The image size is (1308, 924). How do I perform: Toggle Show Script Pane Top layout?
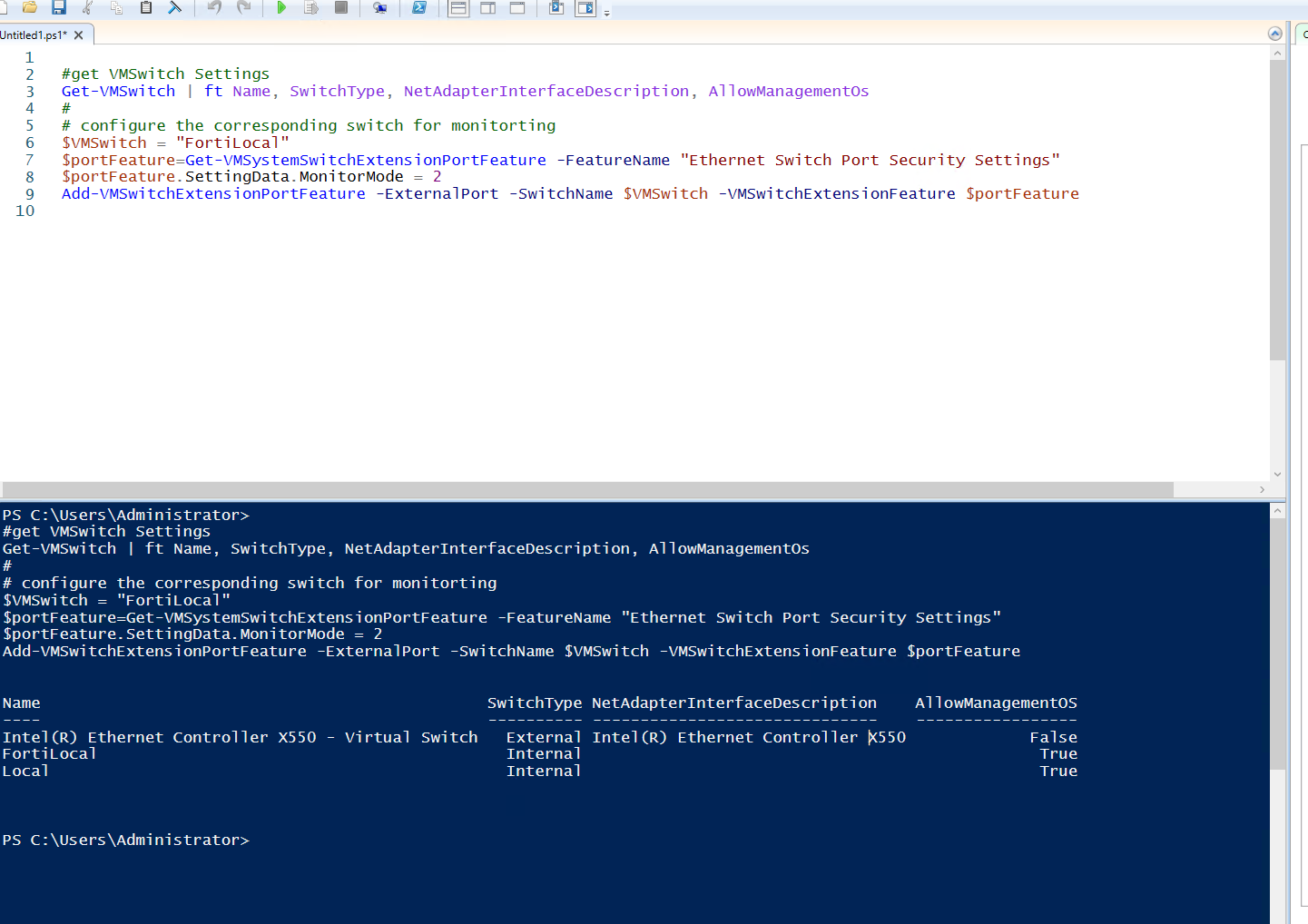click(459, 8)
